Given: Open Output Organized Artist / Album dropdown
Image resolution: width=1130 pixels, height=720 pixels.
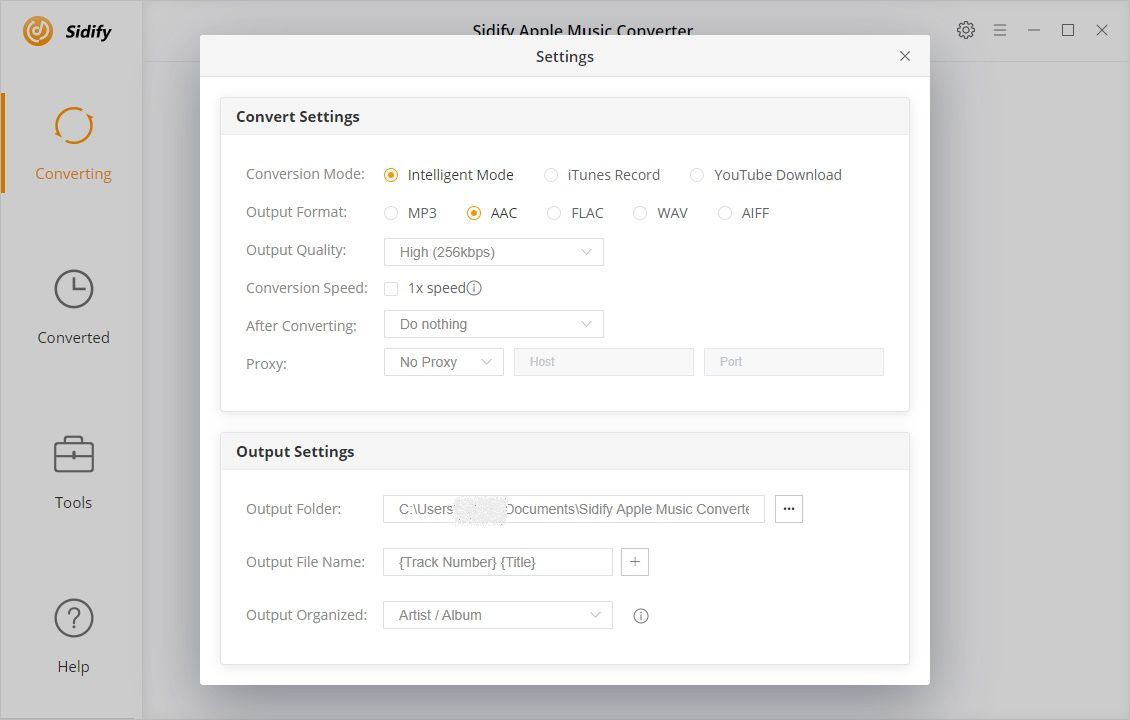Looking at the screenshot, I should (498, 615).
